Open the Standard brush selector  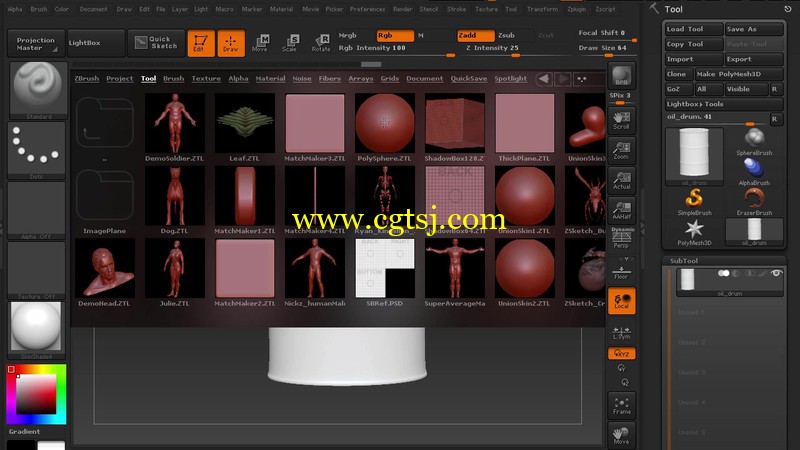tap(38, 90)
